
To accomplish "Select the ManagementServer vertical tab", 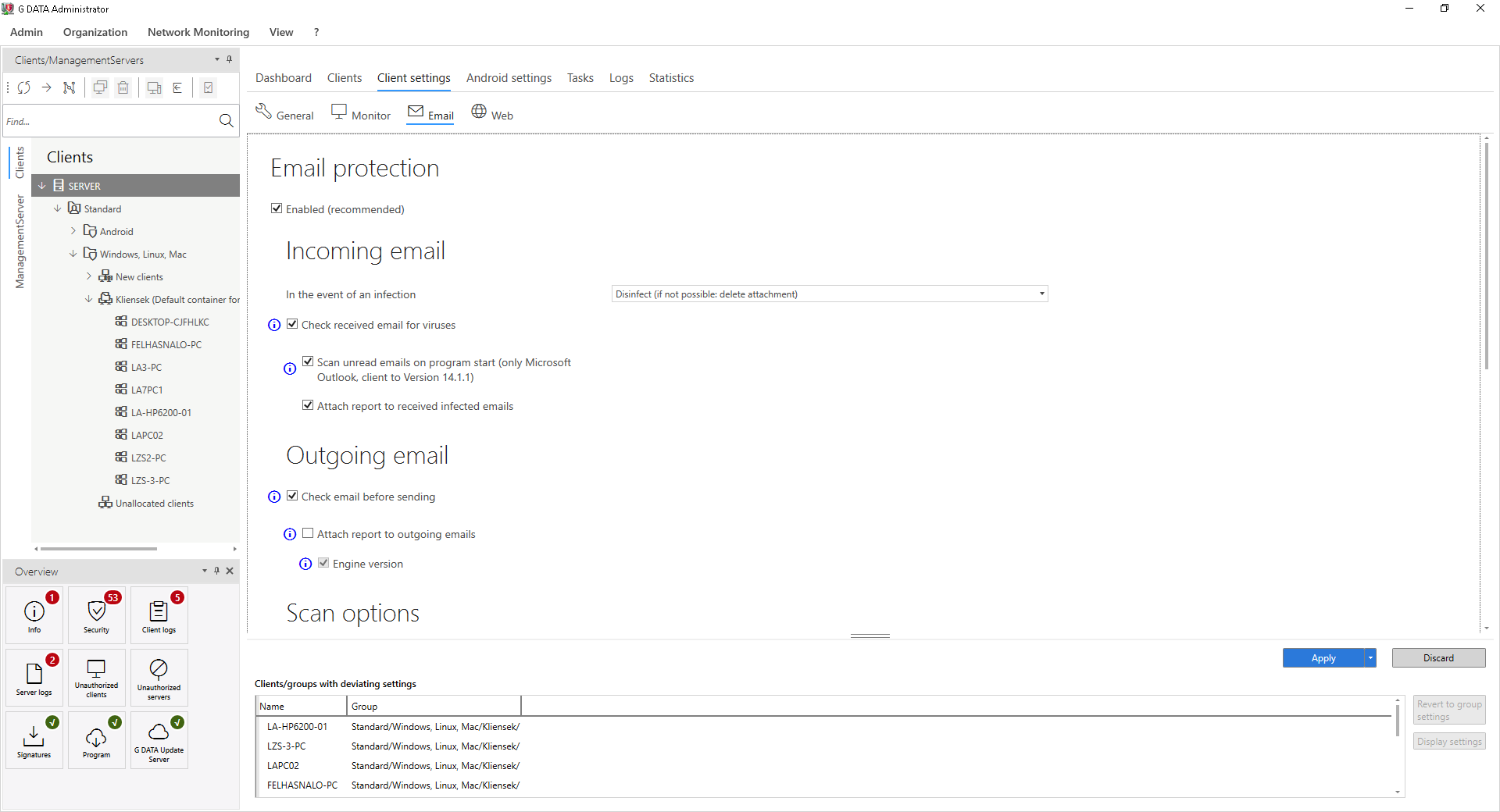I will point(20,242).
